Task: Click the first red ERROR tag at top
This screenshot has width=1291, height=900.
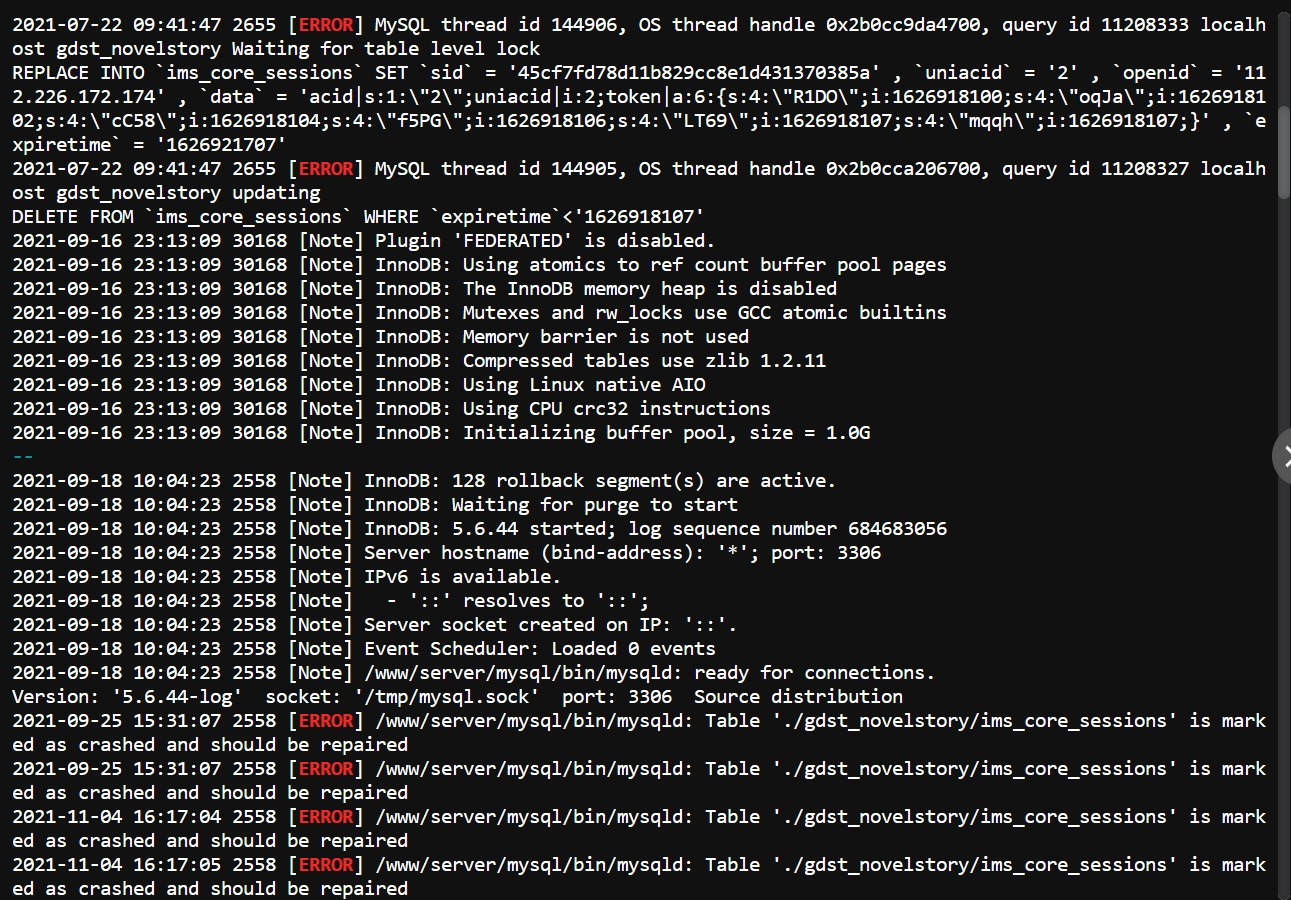Action: click(x=326, y=25)
